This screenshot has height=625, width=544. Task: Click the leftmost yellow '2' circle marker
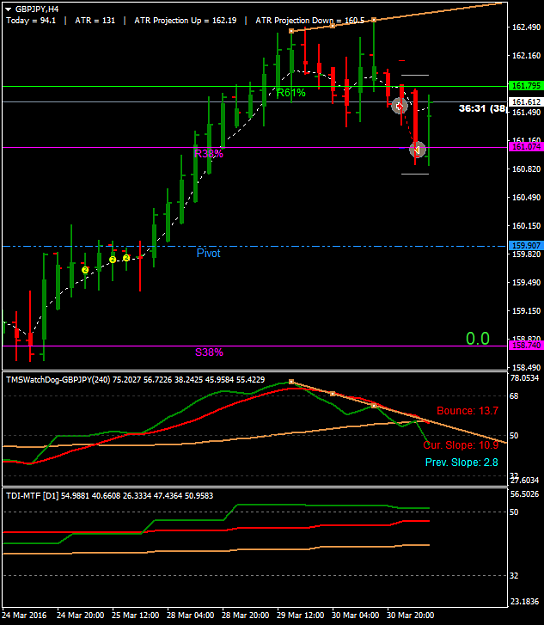click(85, 270)
